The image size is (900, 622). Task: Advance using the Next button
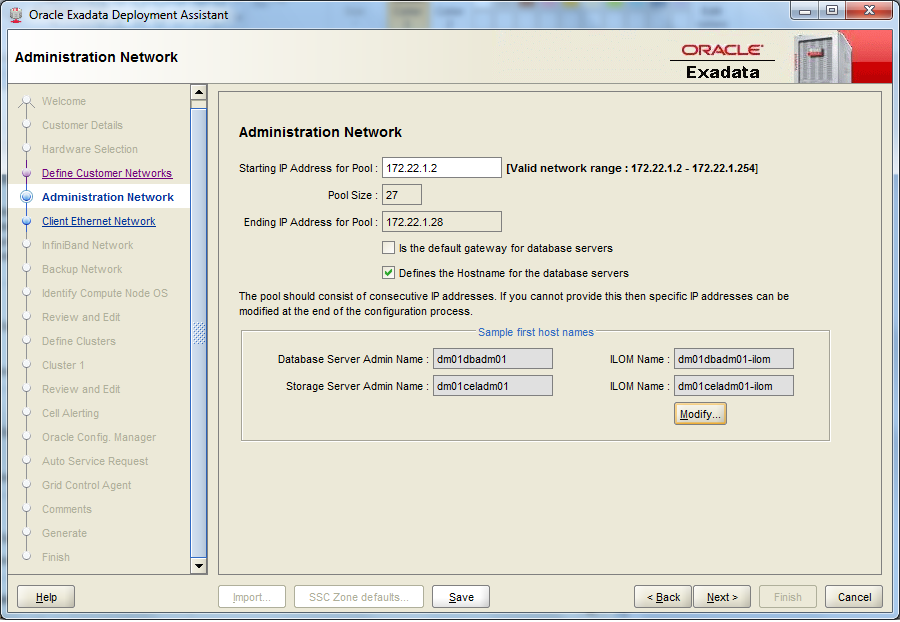(722, 596)
